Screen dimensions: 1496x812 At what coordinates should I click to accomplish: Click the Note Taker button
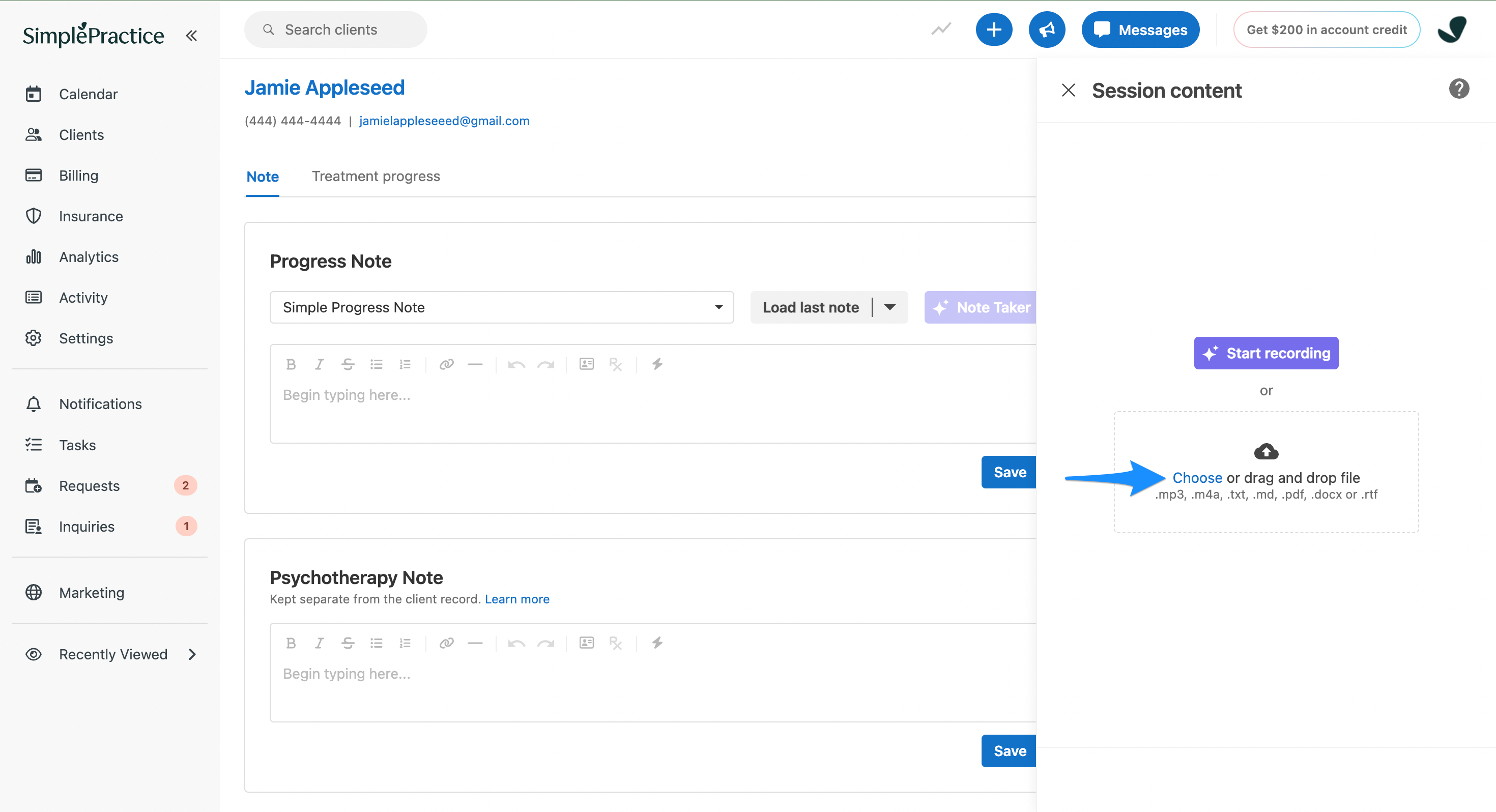[982, 307]
